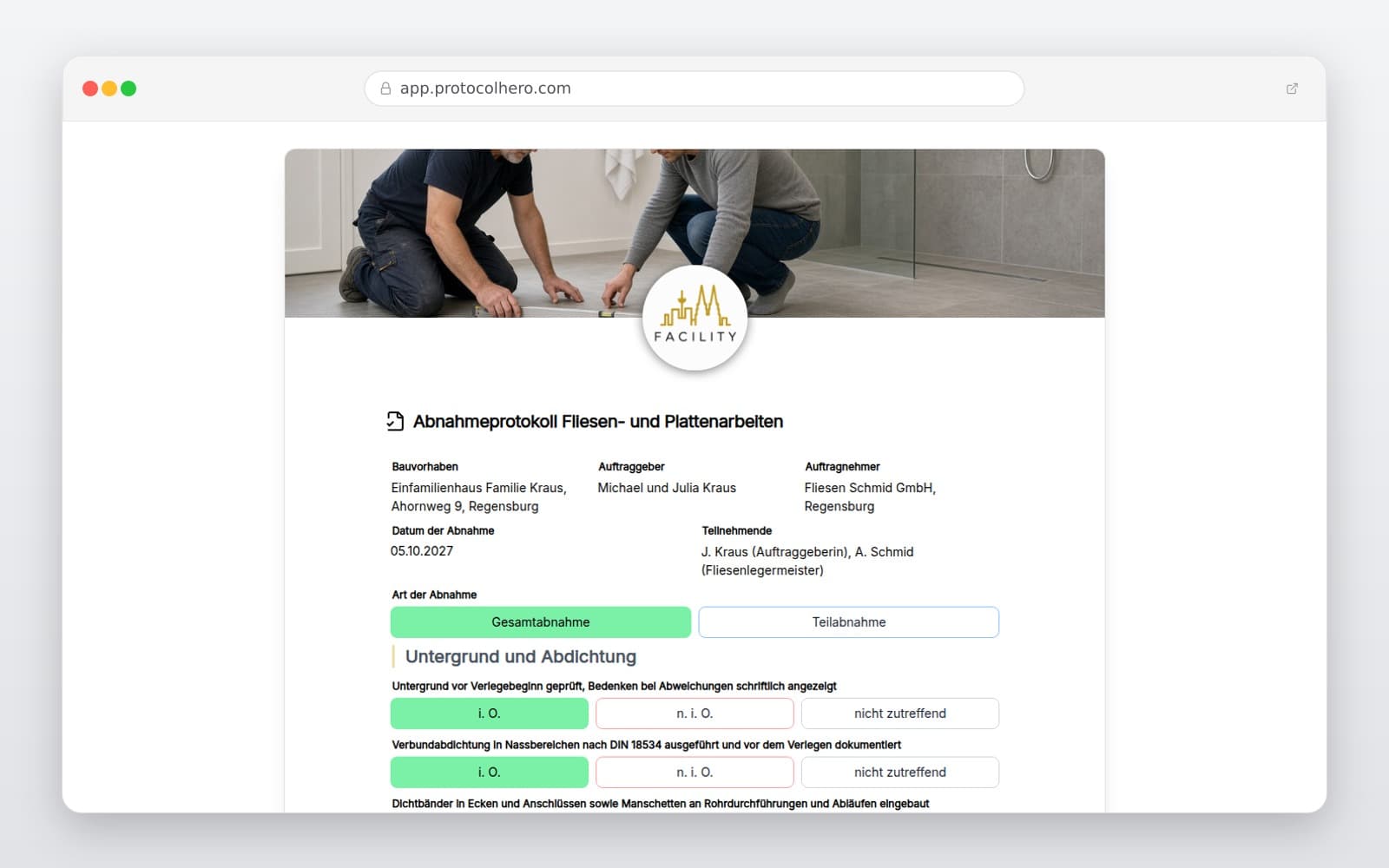This screenshot has height=868, width=1389.
Task: Click the external link icon in browser bar
Action: [x=1292, y=89]
